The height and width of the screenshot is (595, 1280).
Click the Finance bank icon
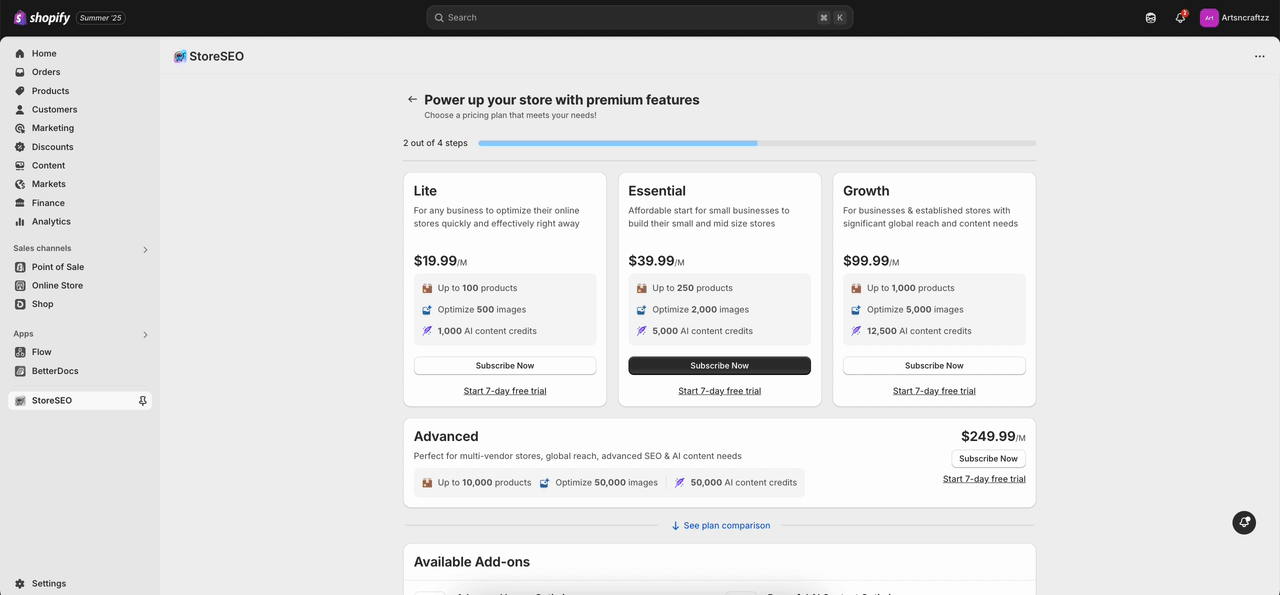point(20,203)
